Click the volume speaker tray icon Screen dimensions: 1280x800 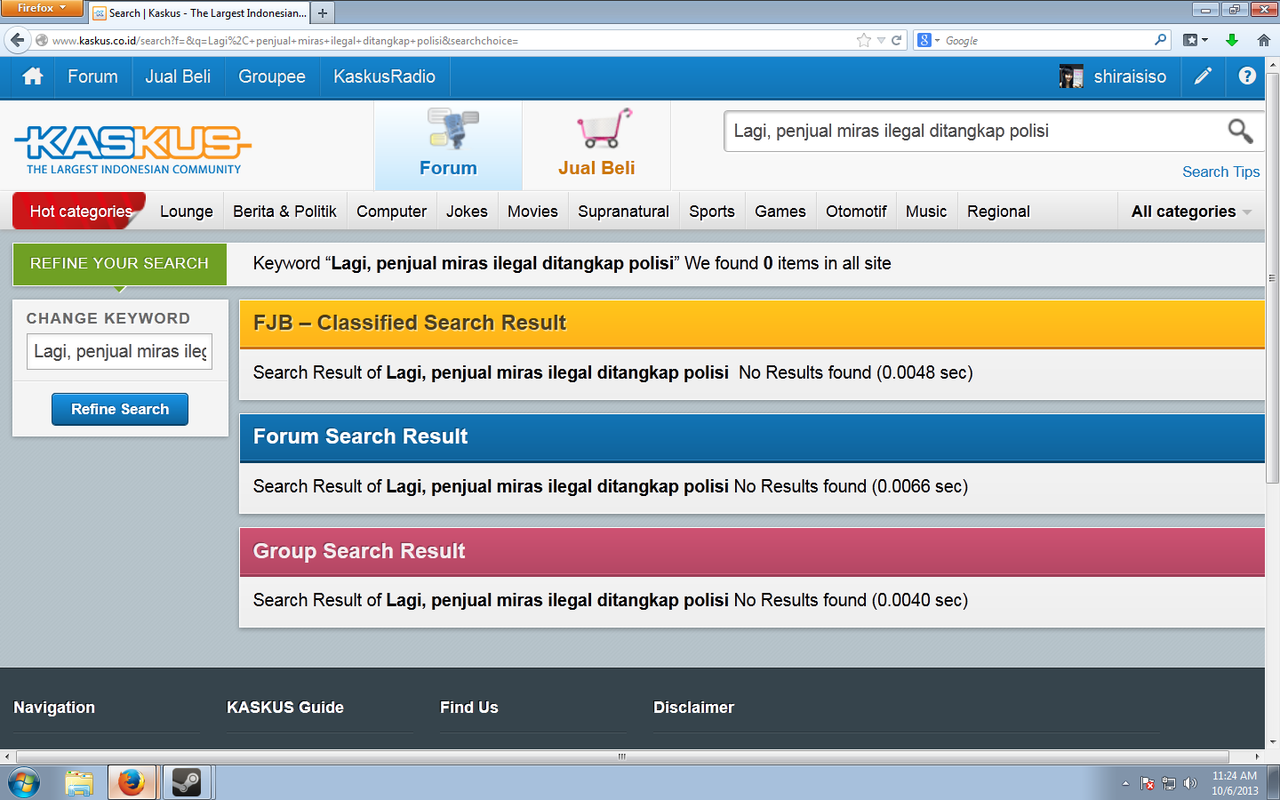tap(1190, 783)
